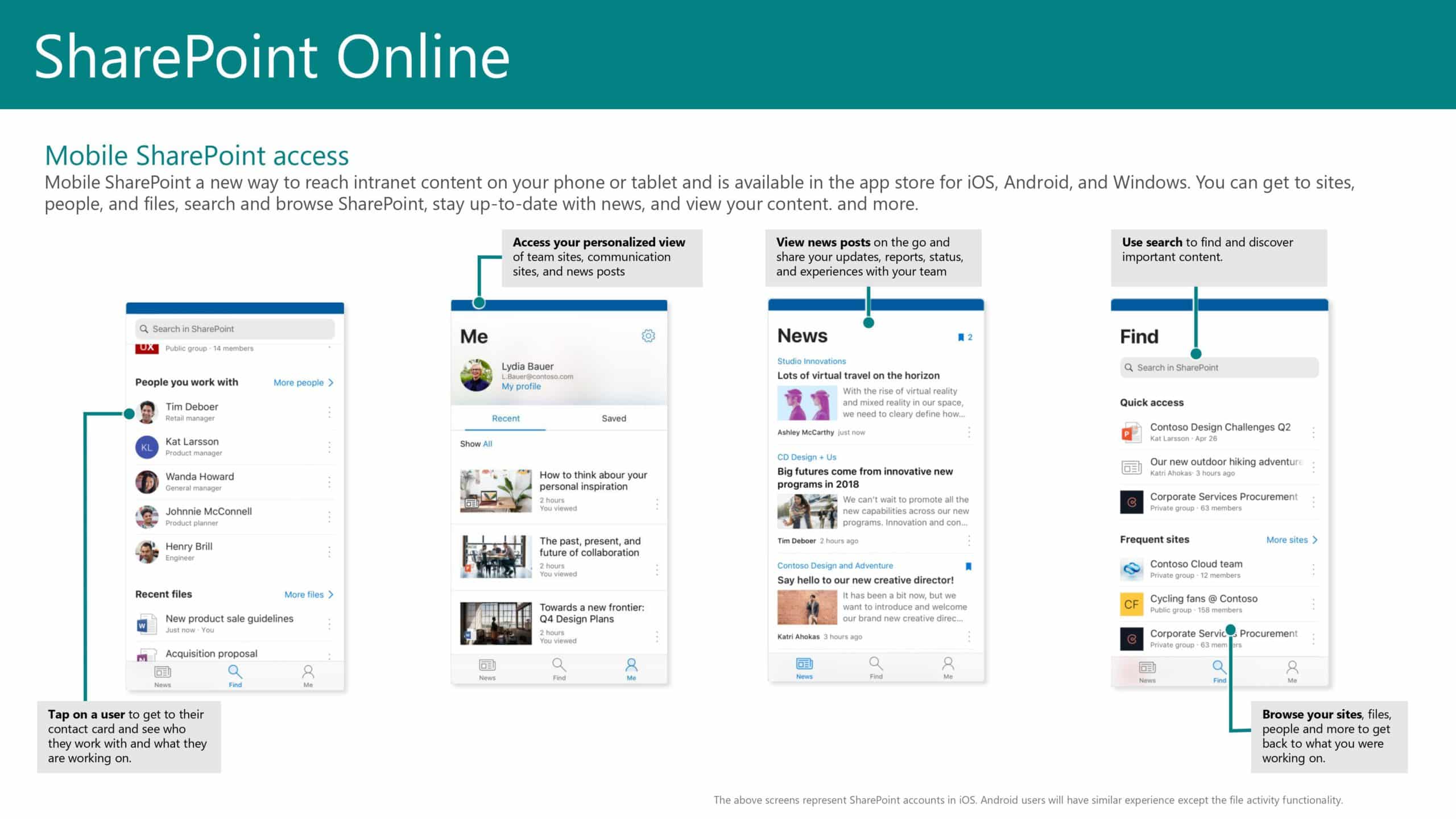The image size is (1456, 819).
Task: Open Wanda Howard's contact entry
Action: point(234,482)
